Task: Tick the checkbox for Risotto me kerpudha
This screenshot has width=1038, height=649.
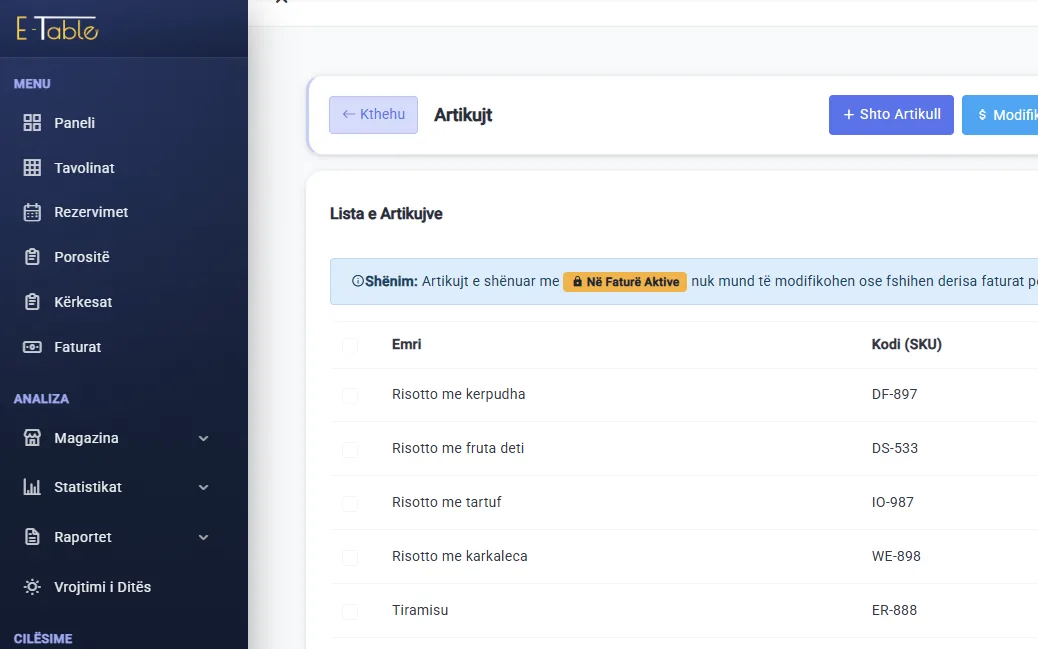Action: pyautogui.click(x=350, y=395)
